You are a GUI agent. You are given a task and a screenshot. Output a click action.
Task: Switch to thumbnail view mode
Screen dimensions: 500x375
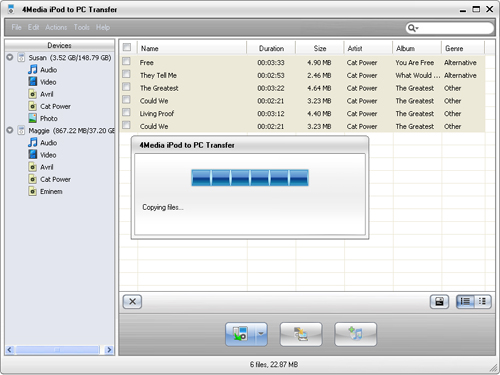(x=482, y=302)
